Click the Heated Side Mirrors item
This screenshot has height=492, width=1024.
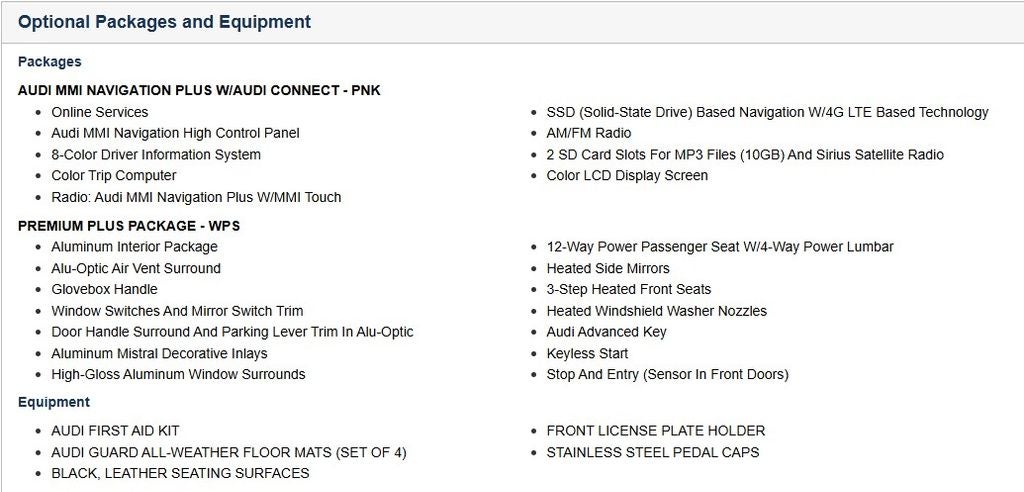click(x=608, y=269)
